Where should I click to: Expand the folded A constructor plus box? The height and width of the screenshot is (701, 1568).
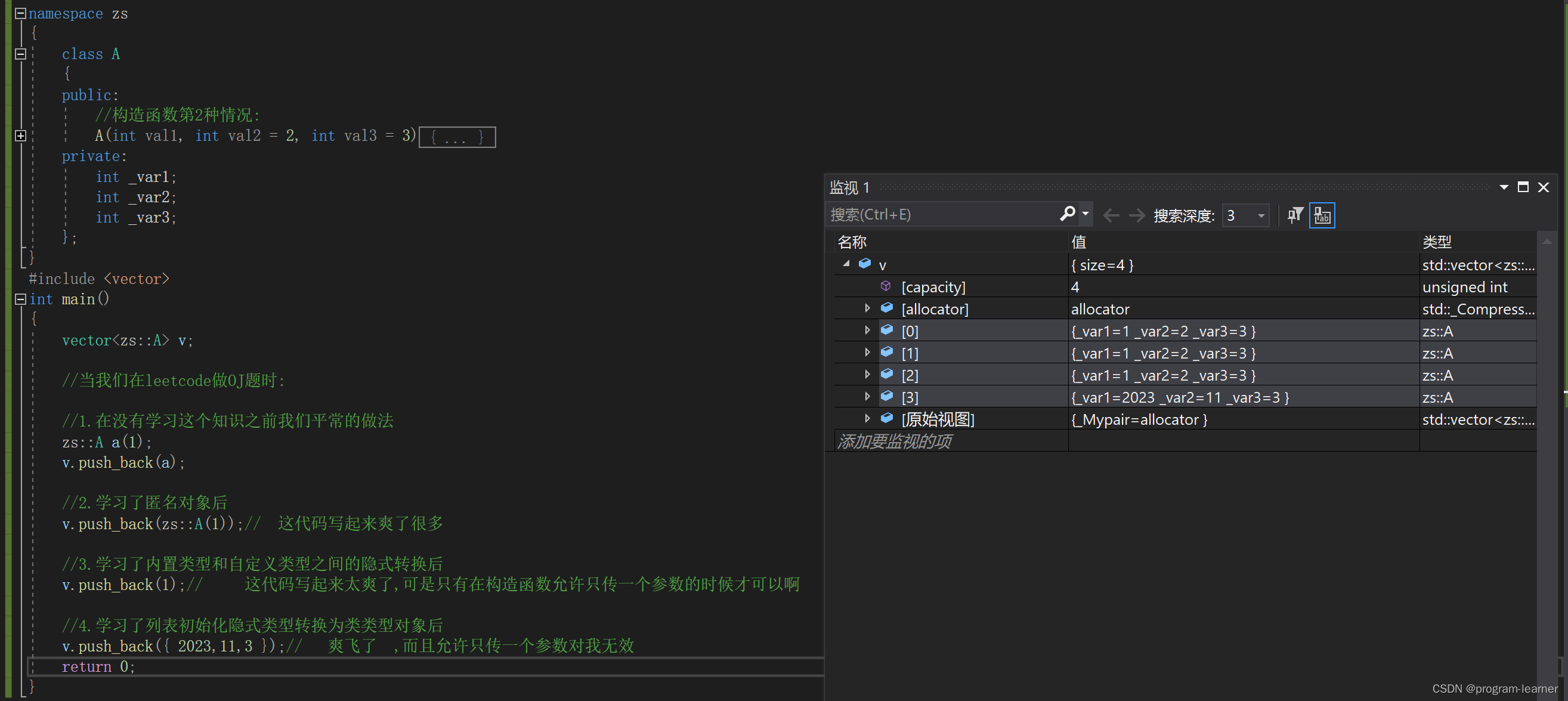[x=20, y=135]
